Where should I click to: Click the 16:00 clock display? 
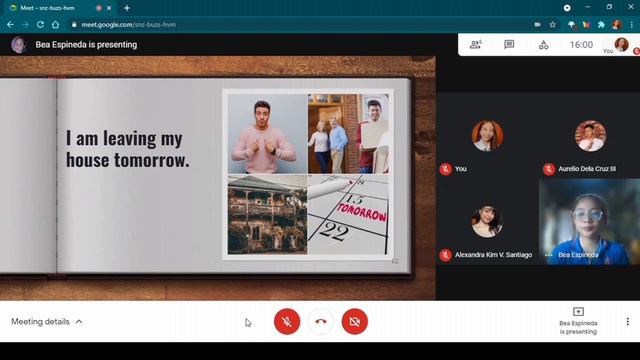[x=581, y=44]
